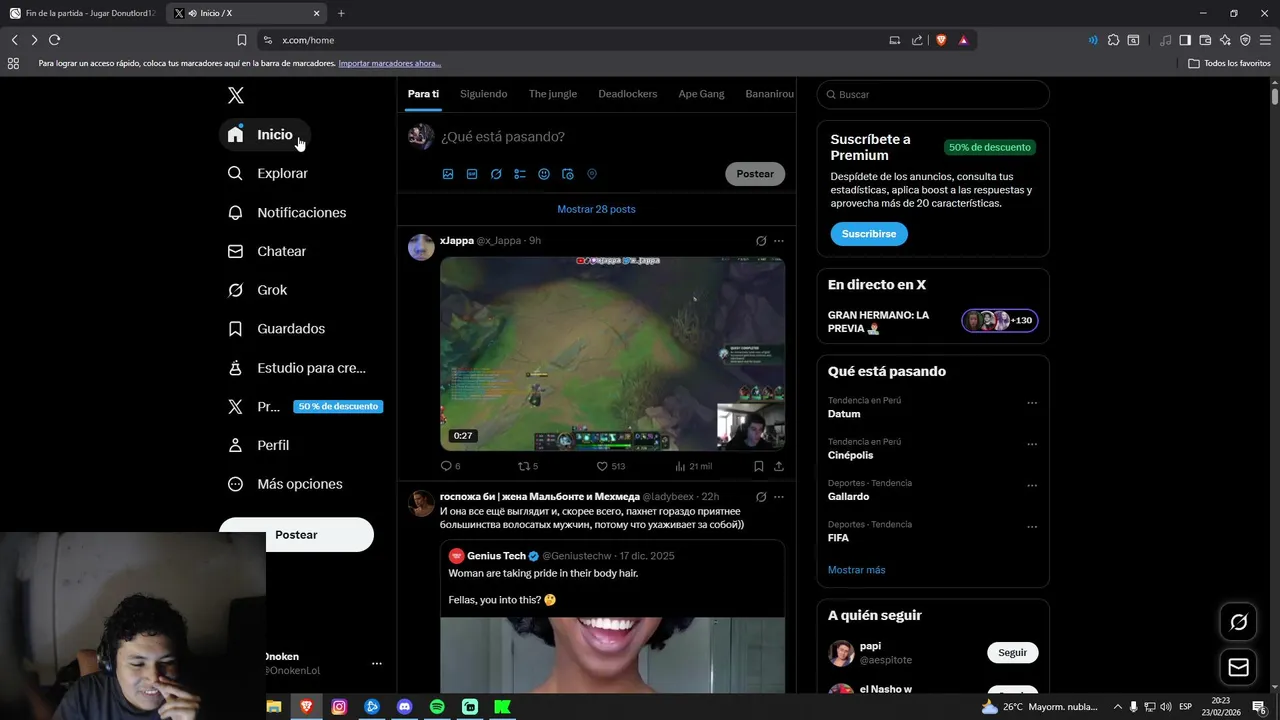1280x720 pixels.
Task: Open account menu dots next to Onoken
Action: pos(377,664)
